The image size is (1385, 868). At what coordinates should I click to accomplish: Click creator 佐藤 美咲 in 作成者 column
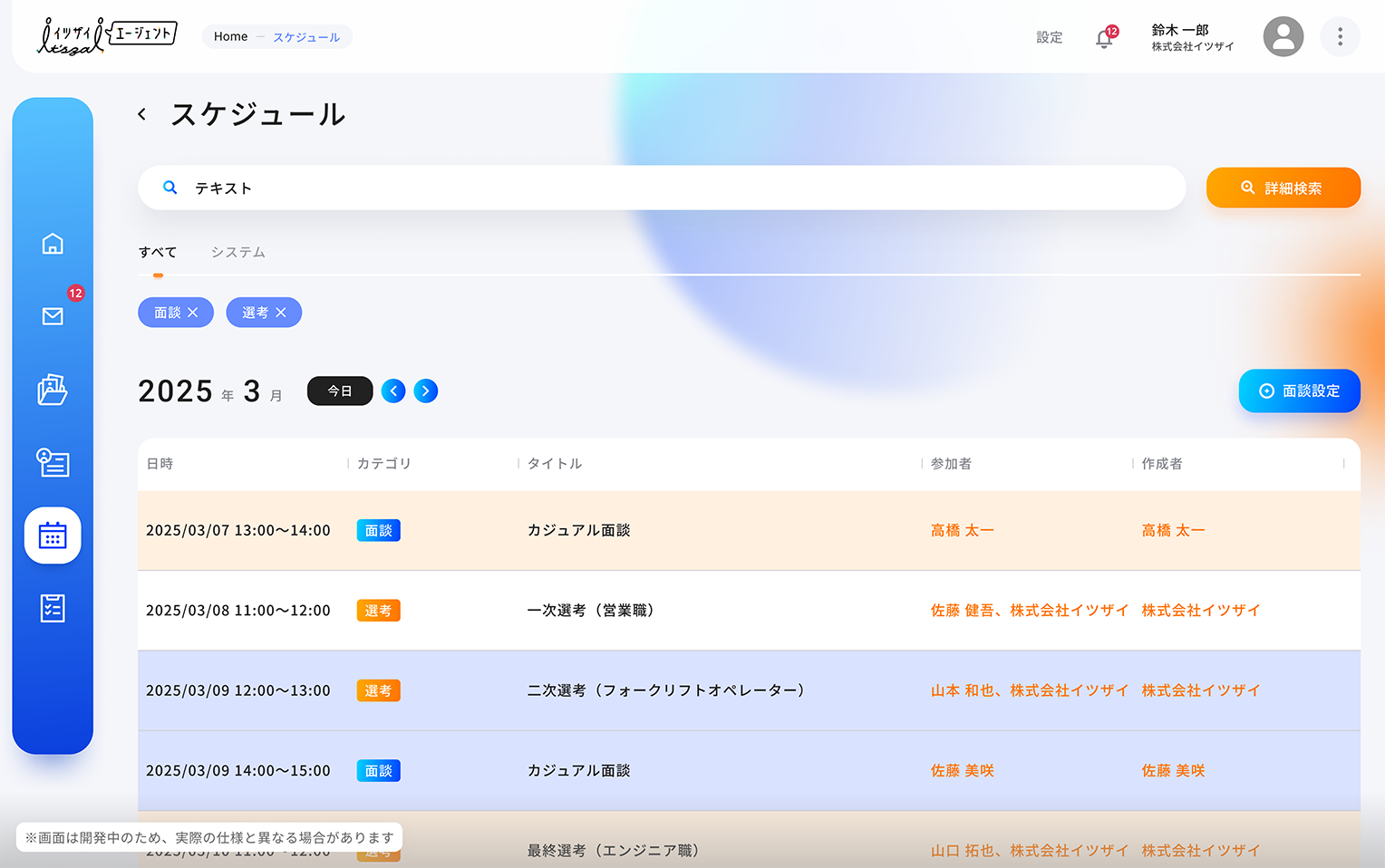pyautogui.click(x=1173, y=771)
